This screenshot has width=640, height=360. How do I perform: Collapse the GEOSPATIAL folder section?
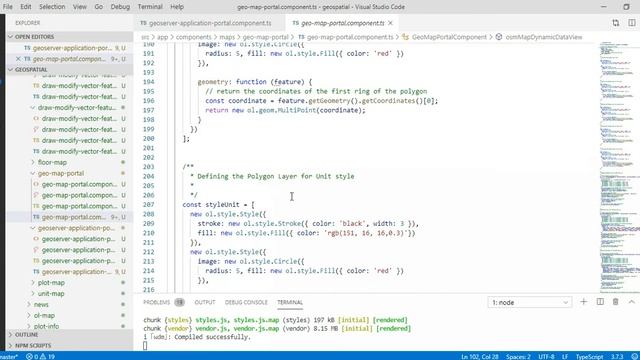(31, 70)
